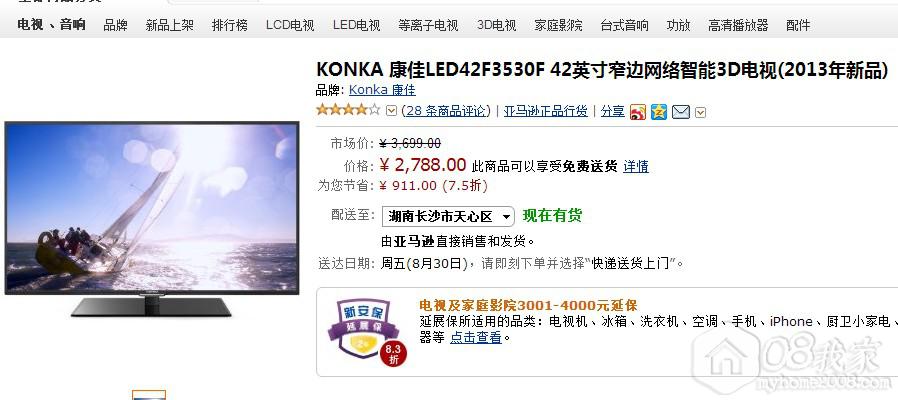Click the Konka TV product image
The image size is (898, 400).
[x=152, y=218]
